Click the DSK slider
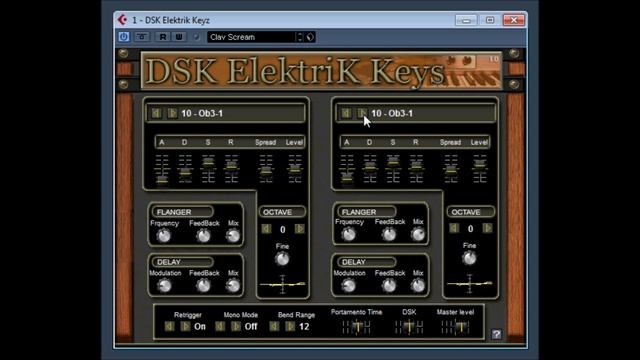The width and height of the screenshot is (640, 360). point(409,327)
